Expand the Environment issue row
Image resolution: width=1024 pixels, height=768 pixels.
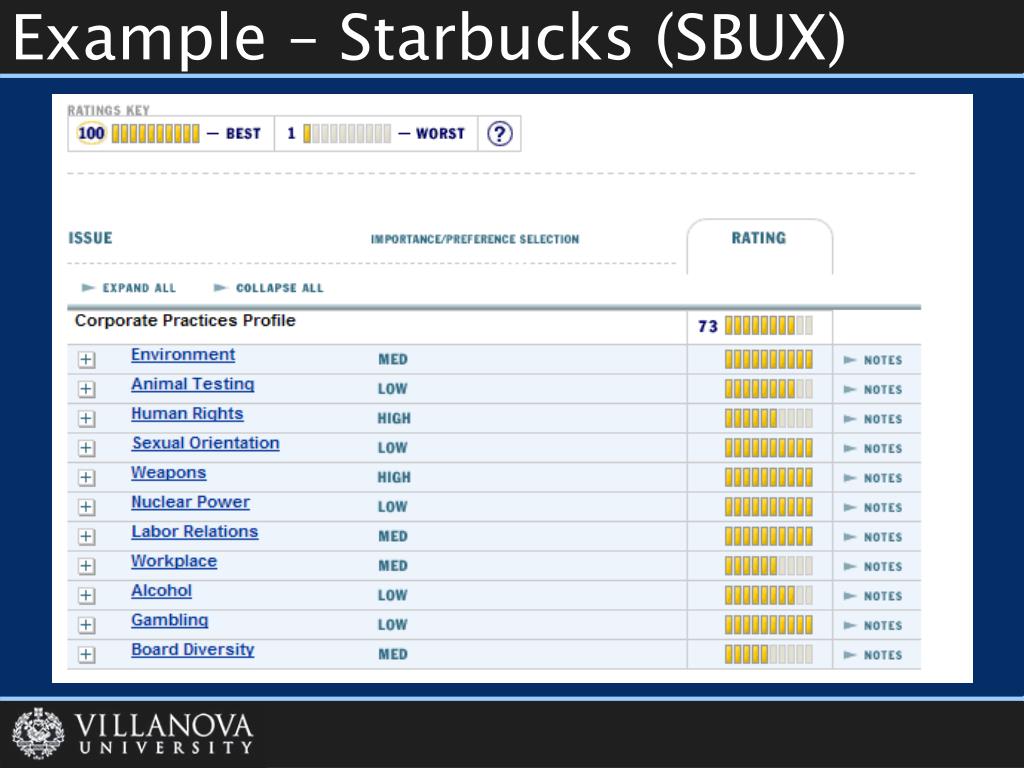[x=86, y=360]
